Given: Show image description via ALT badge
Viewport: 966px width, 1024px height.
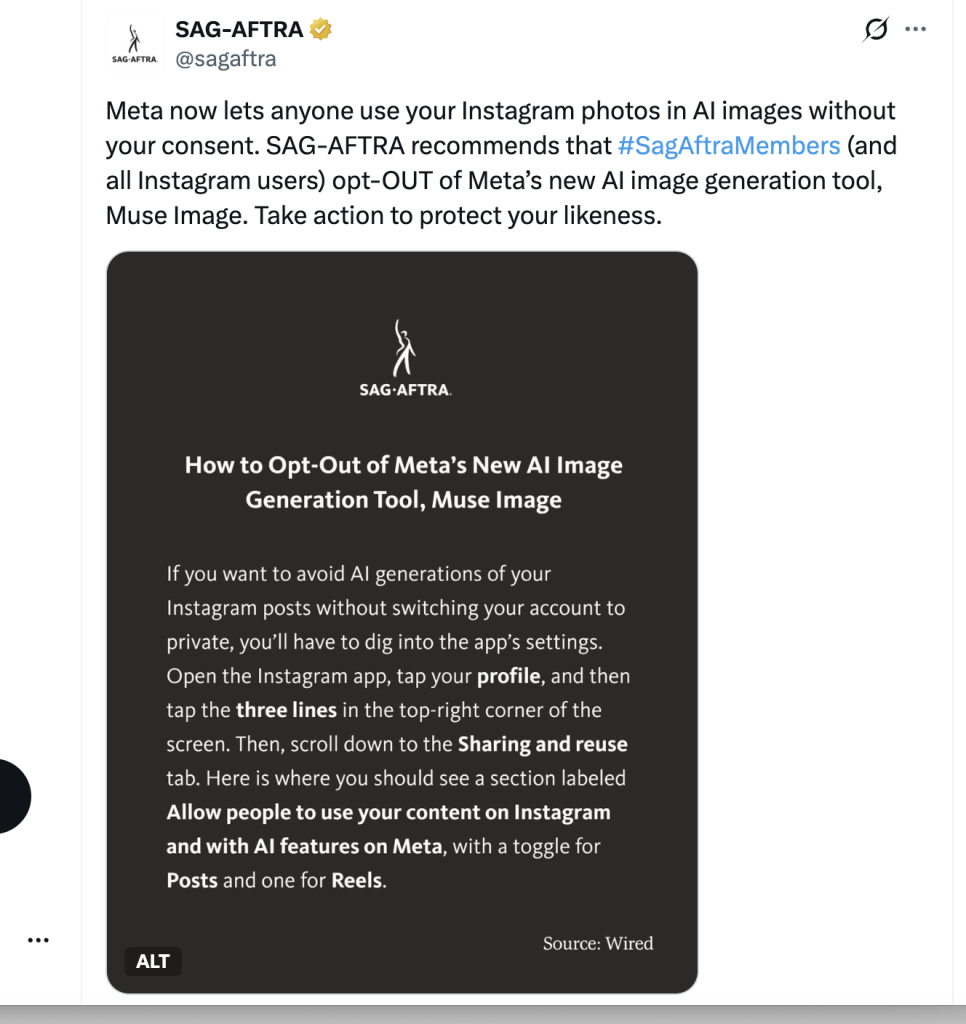Looking at the screenshot, I should point(153,961).
